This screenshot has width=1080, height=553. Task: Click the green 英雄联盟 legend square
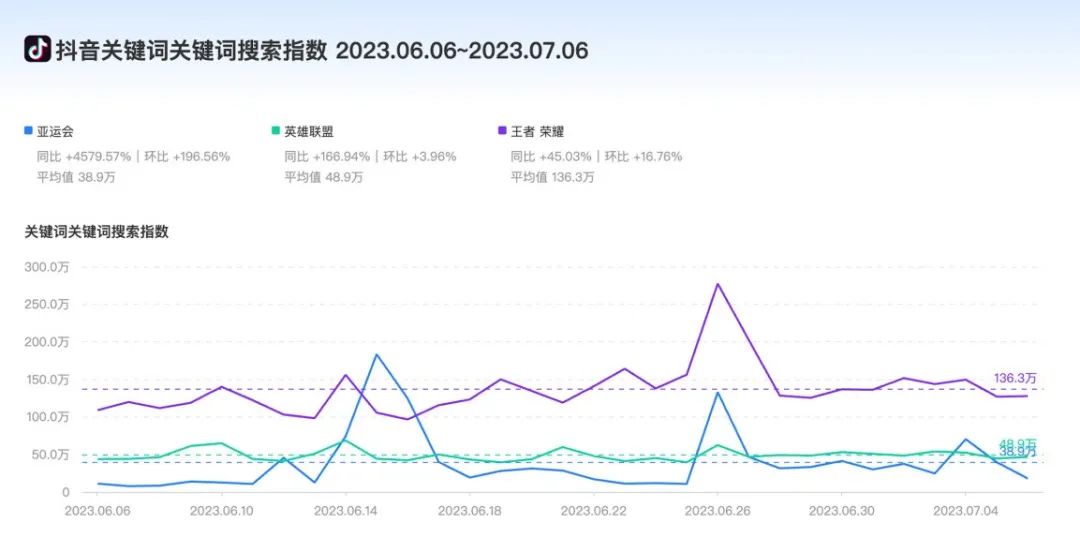[x=275, y=131]
